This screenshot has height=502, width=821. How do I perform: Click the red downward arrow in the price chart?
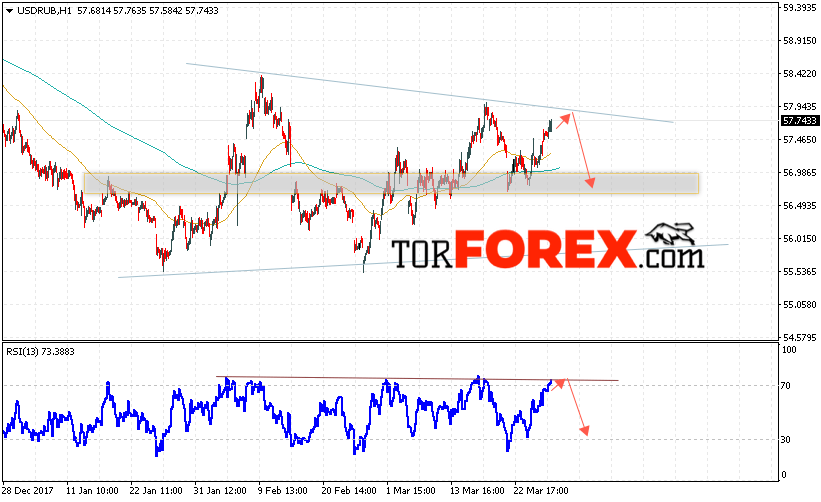582,150
